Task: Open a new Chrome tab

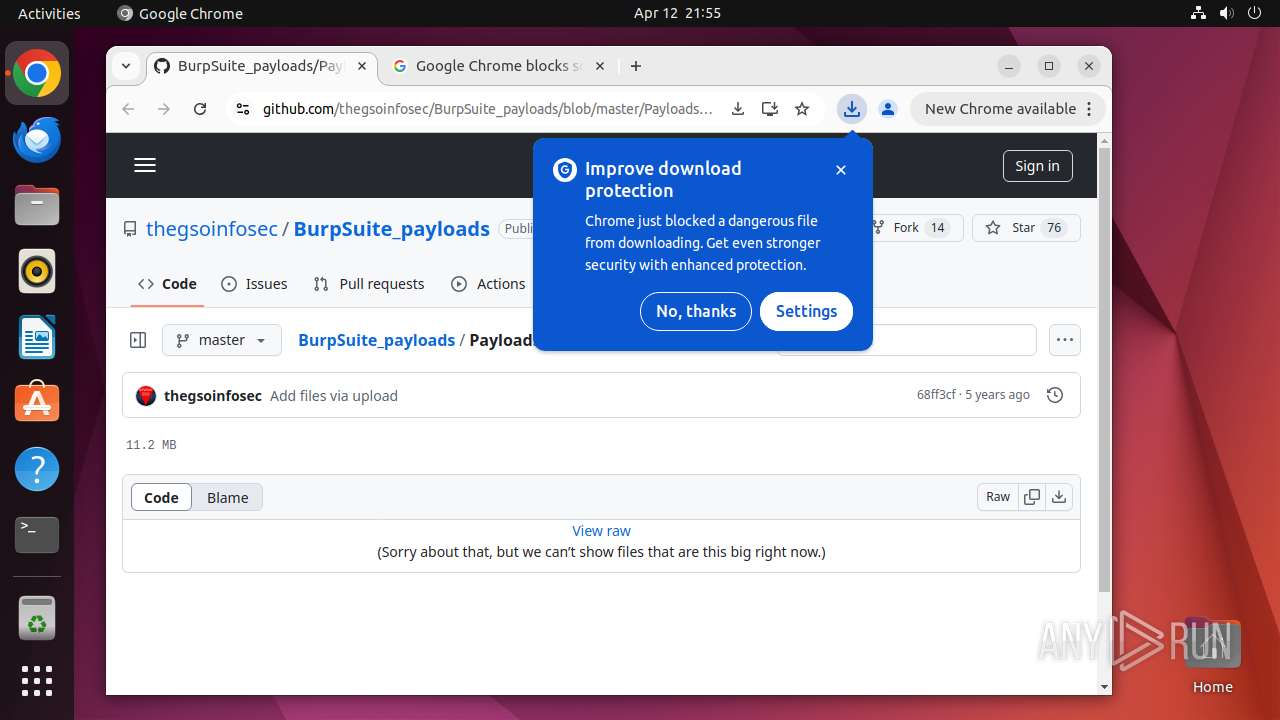Action: pos(636,66)
